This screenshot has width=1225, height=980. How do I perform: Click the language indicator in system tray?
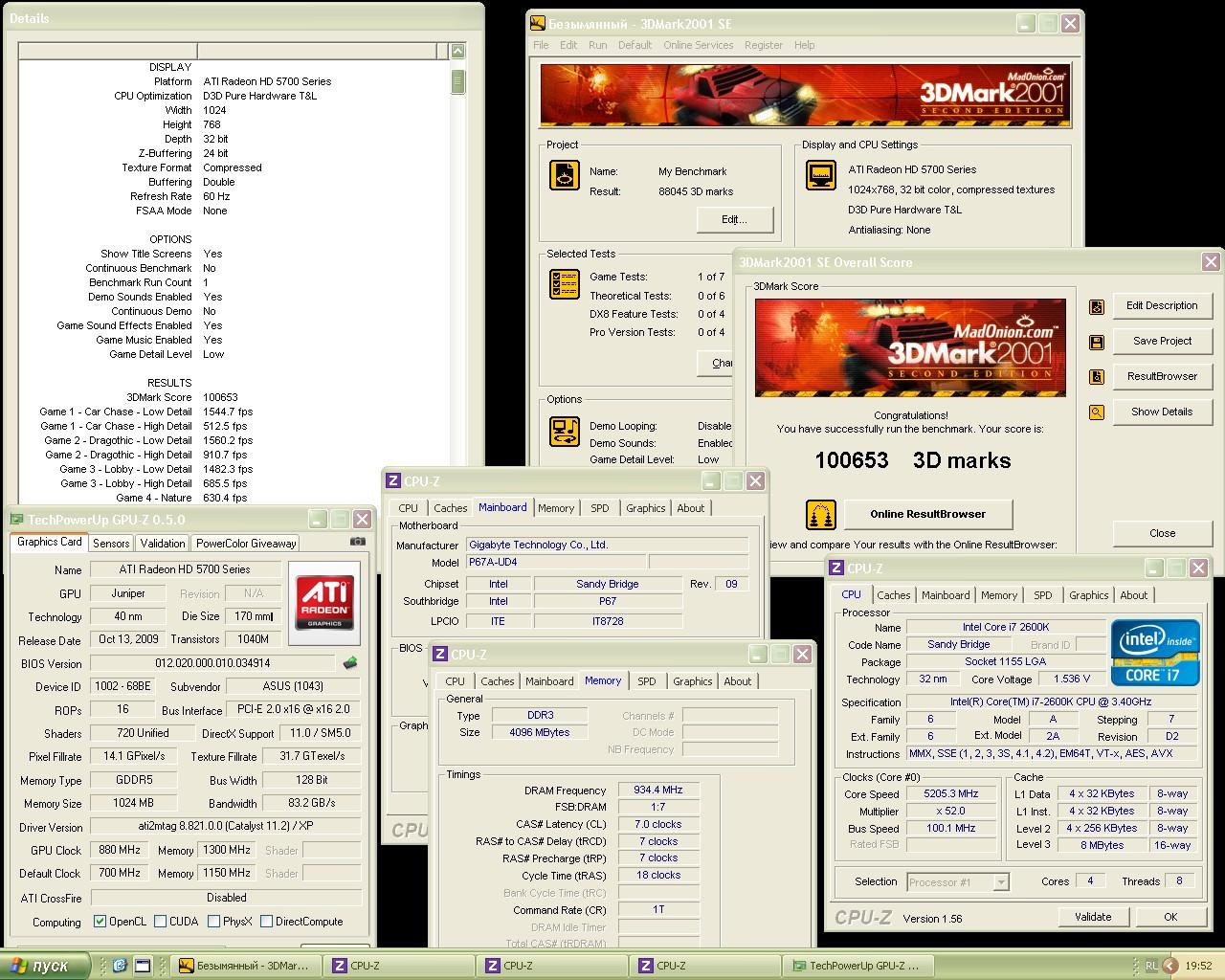[x=1151, y=966]
